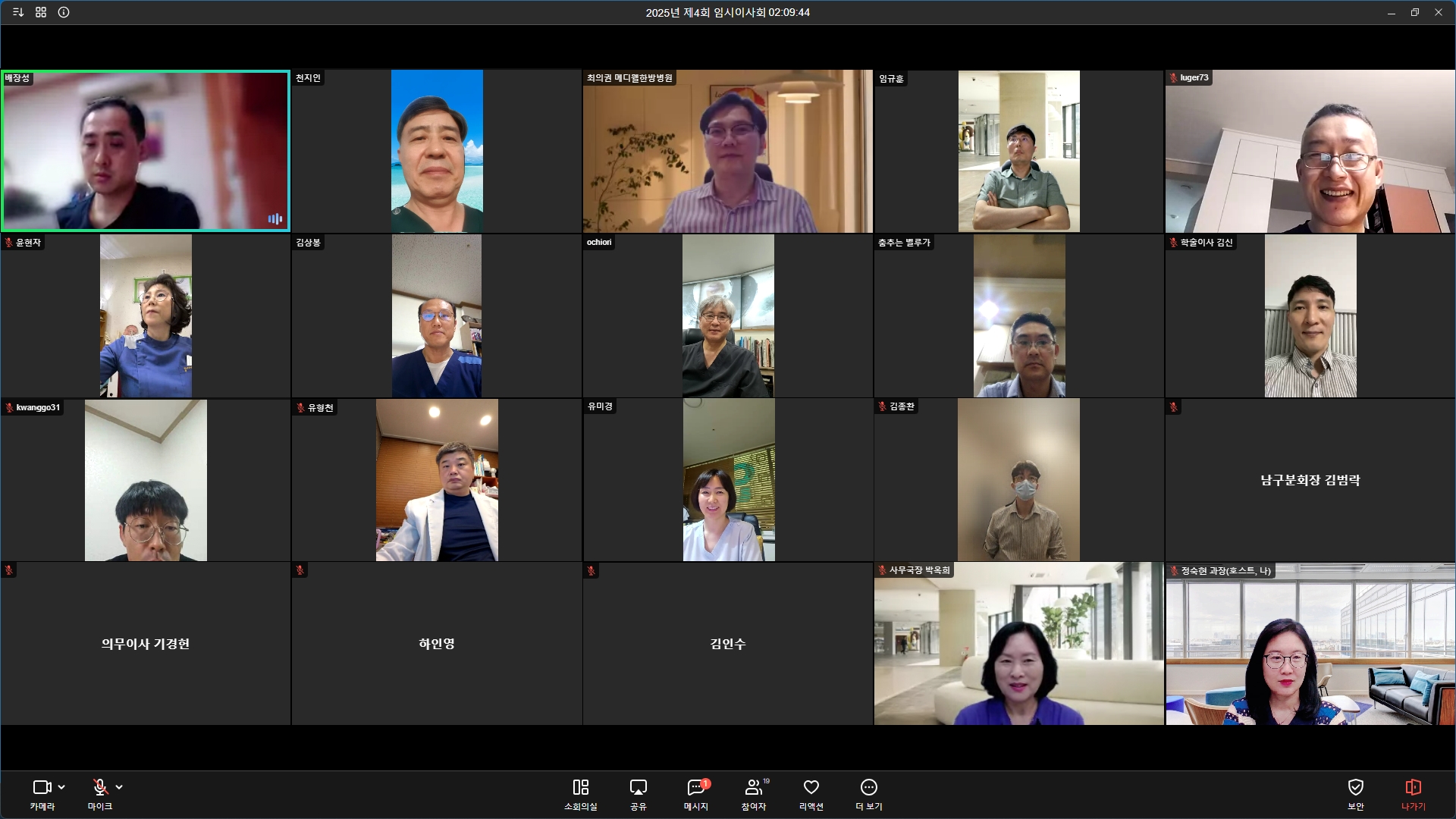Expand the camera options chevron

pos(61,787)
